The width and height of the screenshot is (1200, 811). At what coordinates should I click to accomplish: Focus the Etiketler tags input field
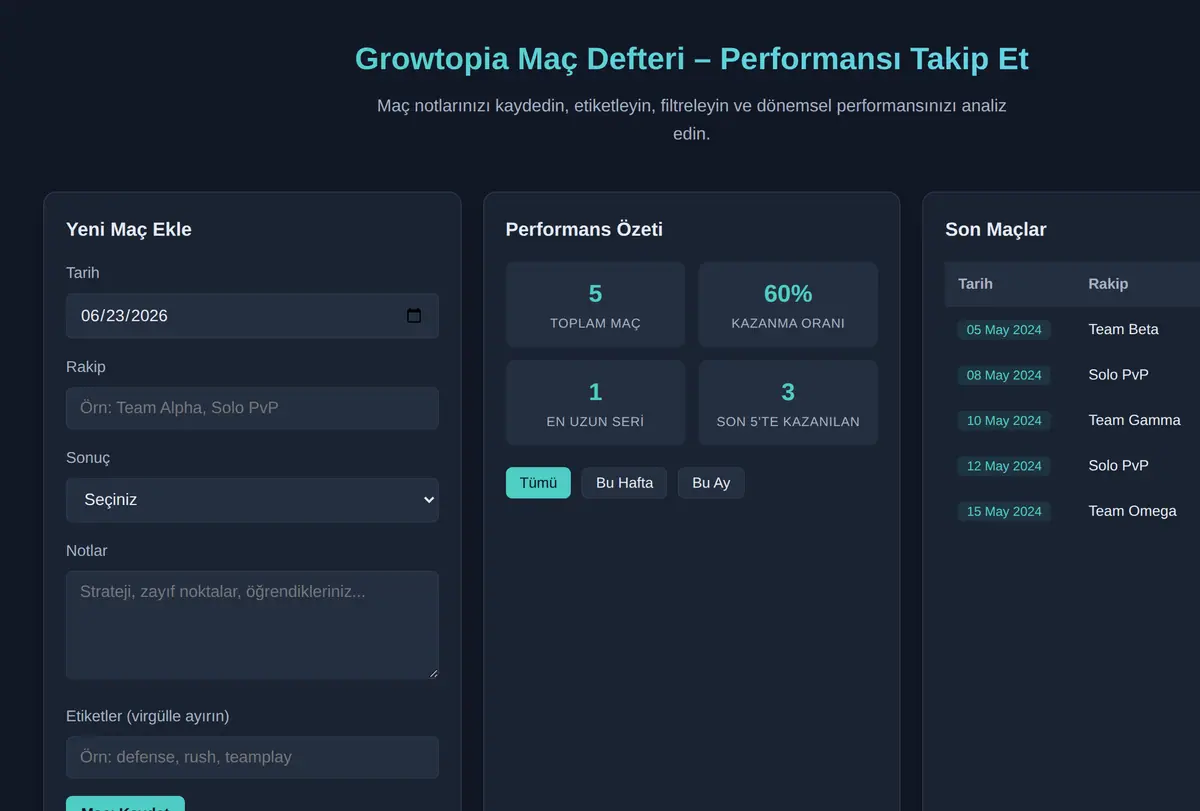(x=252, y=757)
